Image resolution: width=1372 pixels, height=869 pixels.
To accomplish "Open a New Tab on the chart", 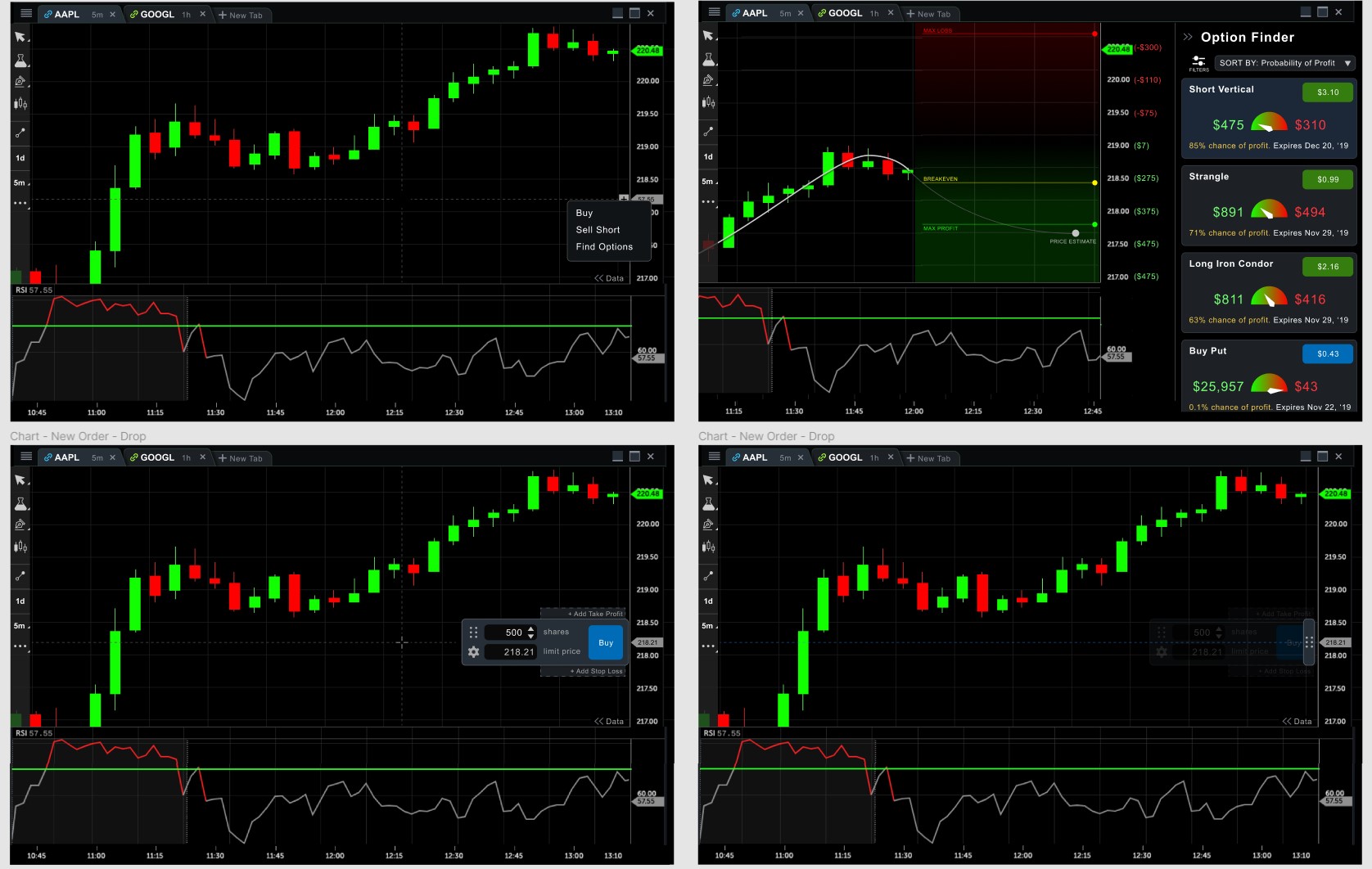I will tap(242, 14).
